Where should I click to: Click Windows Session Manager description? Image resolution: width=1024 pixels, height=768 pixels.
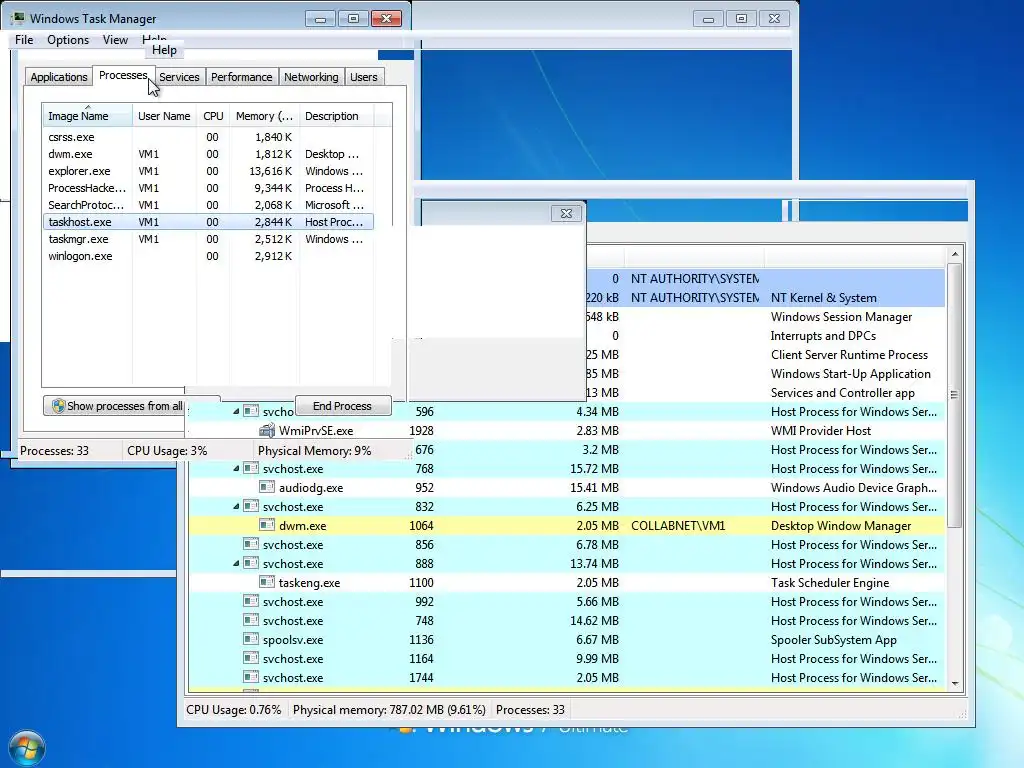(841, 317)
